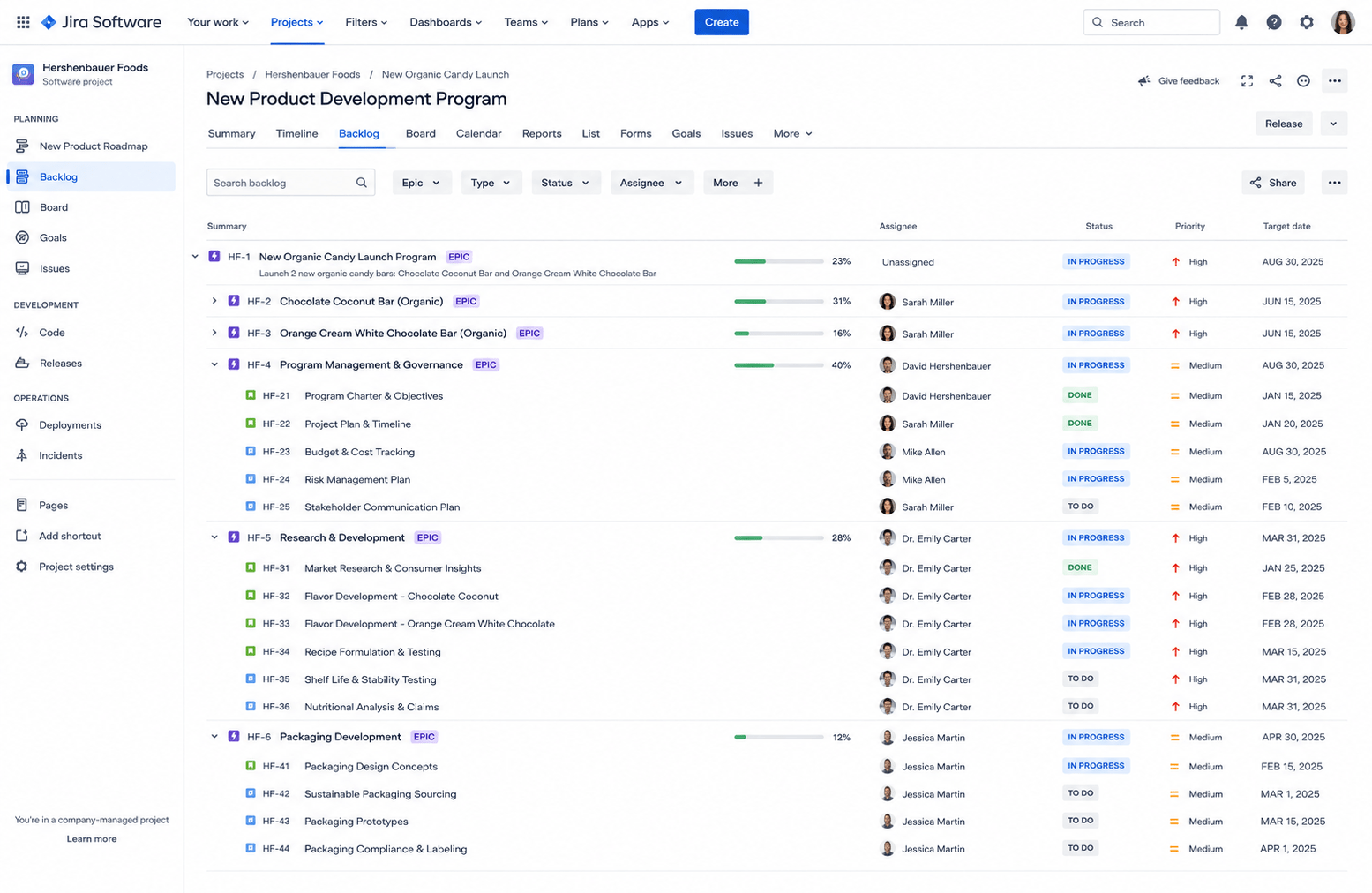The height and width of the screenshot is (893, 1372).
Task: Click the story icon of HF-21
Action: click(251, 395)
